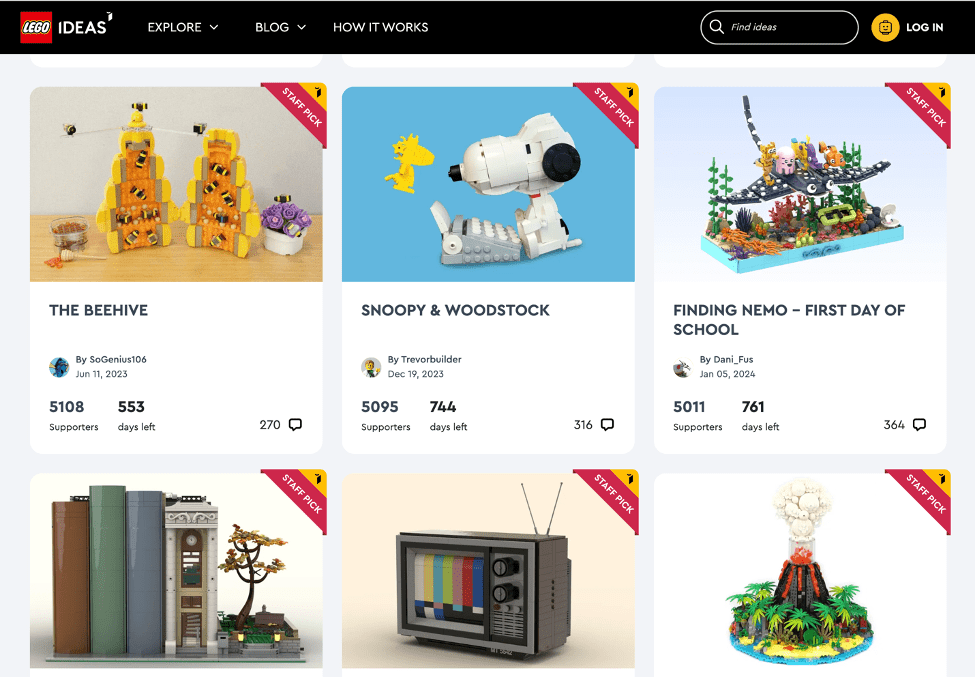
Task: Click Dani_Fus's avatar icon
Action: click(x=683, y=367)
